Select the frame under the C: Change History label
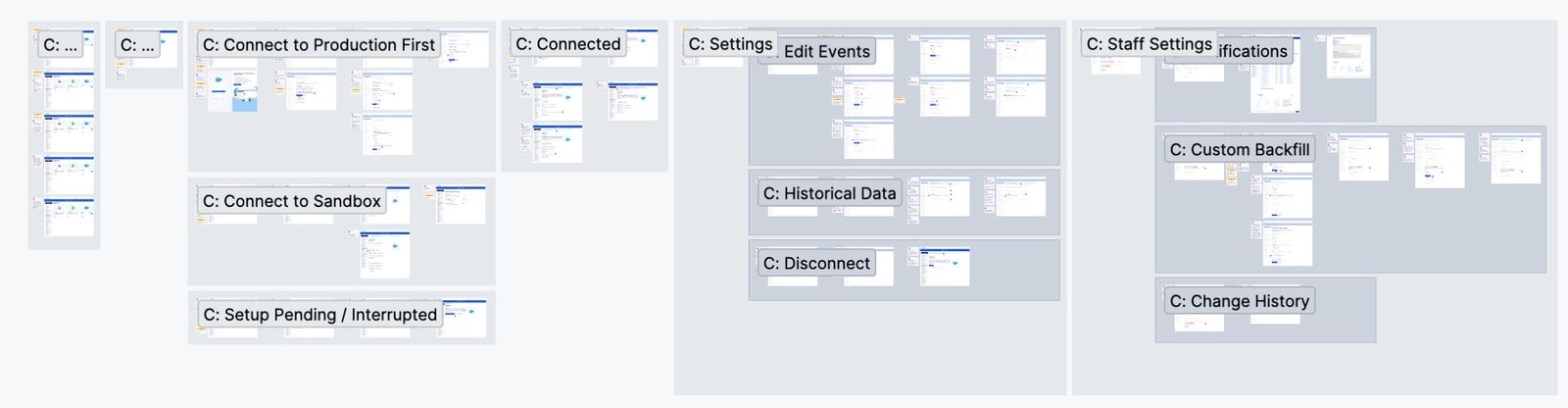This screenshot has width=1568, height=408. click(x=1199, y=322)
